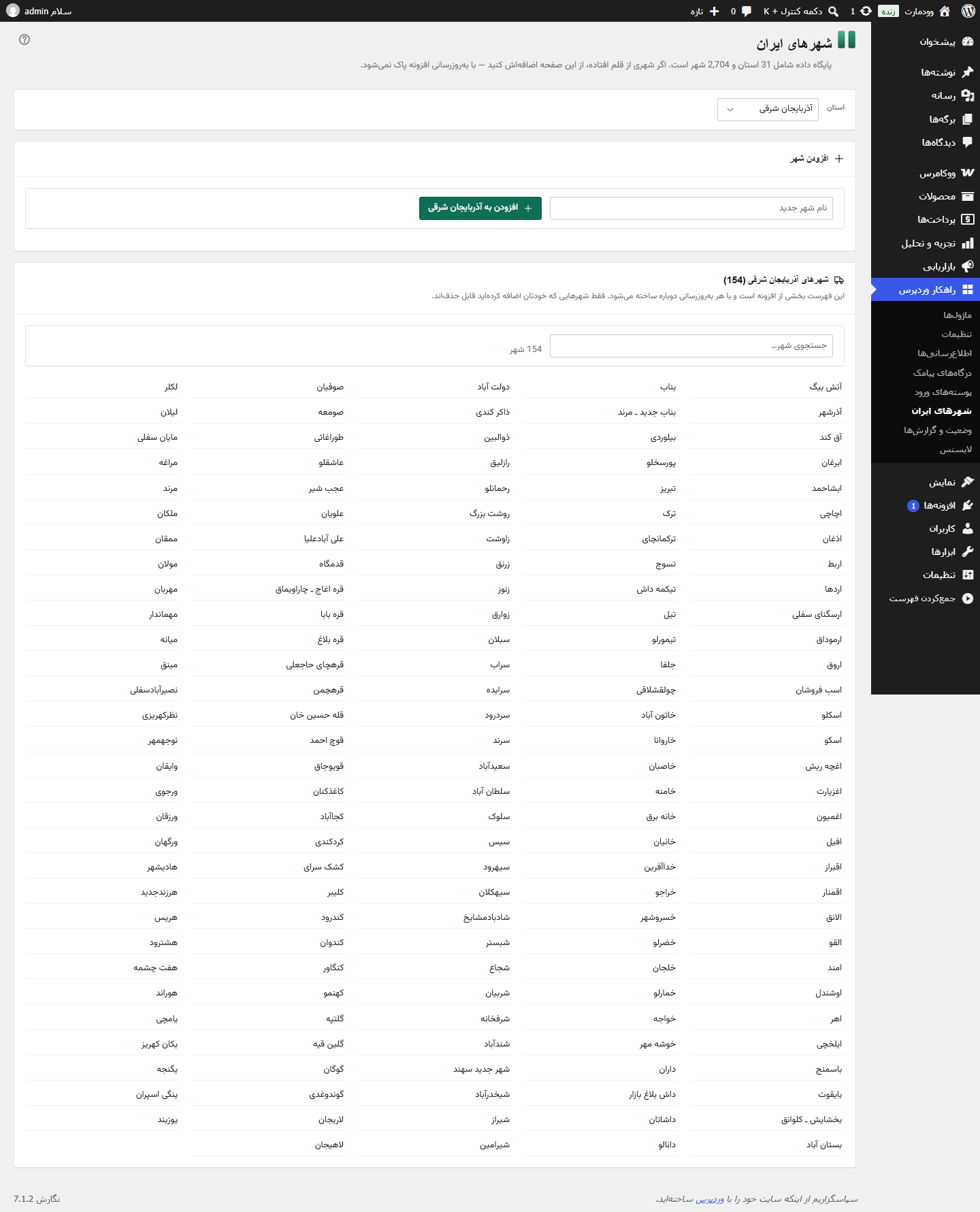Image resolution: width=980 pixels, height=1212 pixels.
Task: Click the WordPress logo in admin bar
Action: [968, 11]
